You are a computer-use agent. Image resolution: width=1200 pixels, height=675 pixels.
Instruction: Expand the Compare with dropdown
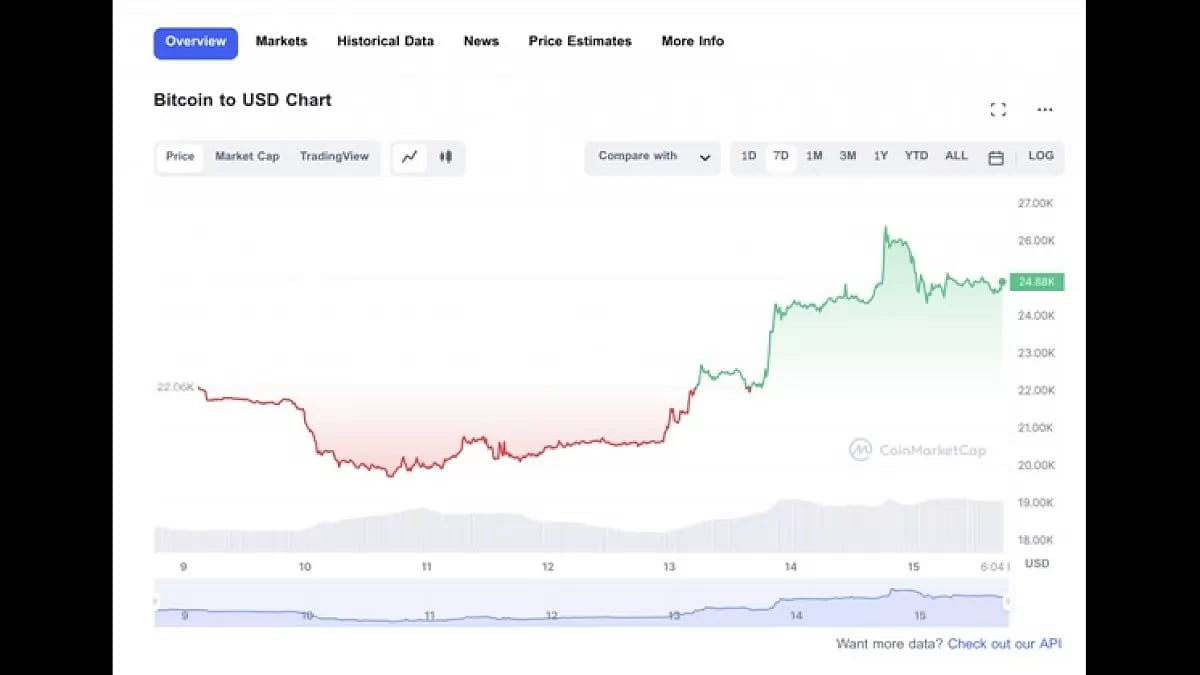tap(651, 157)
